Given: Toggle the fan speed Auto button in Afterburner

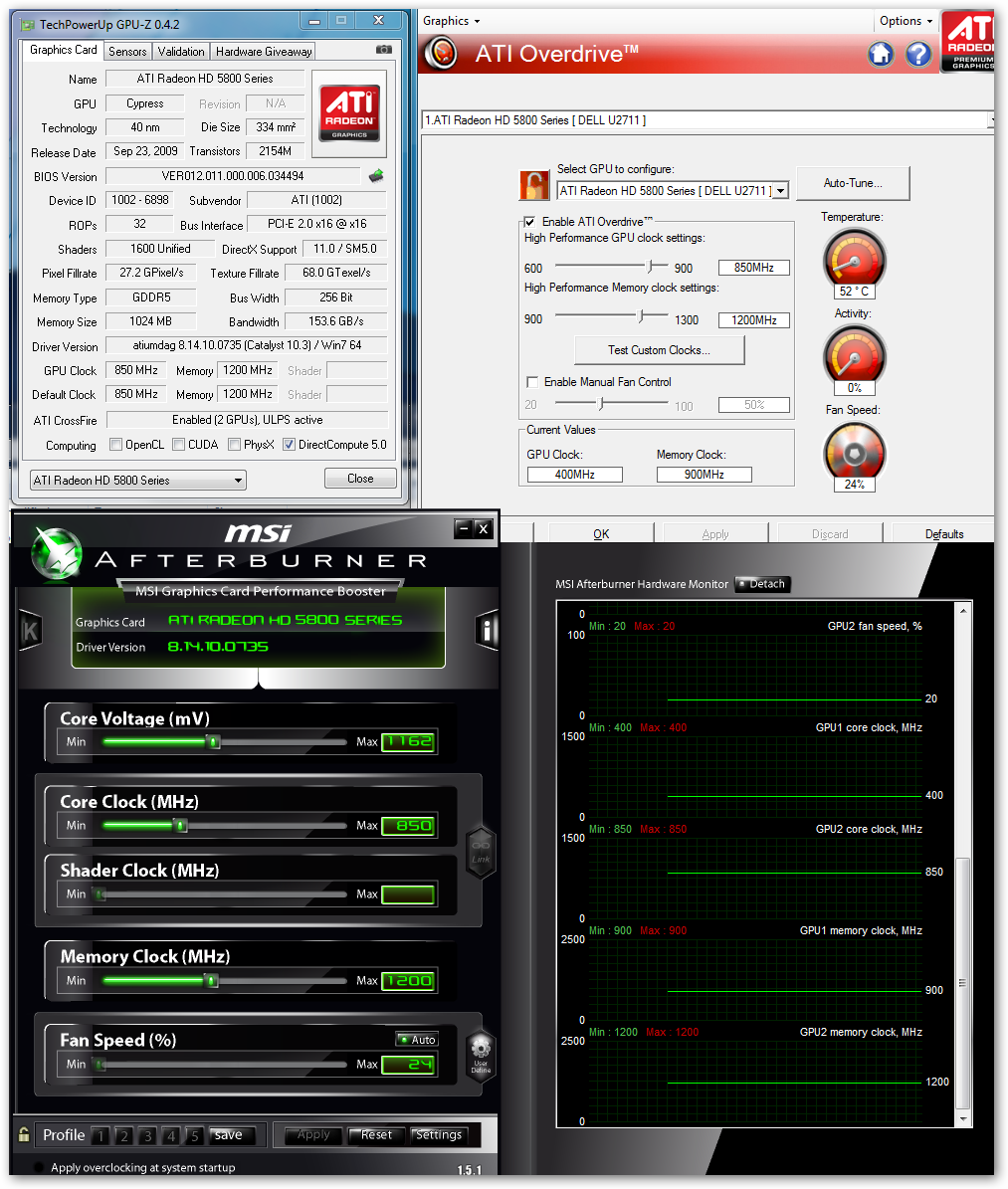Looking at the screenshot, I should coord(417,1040).
